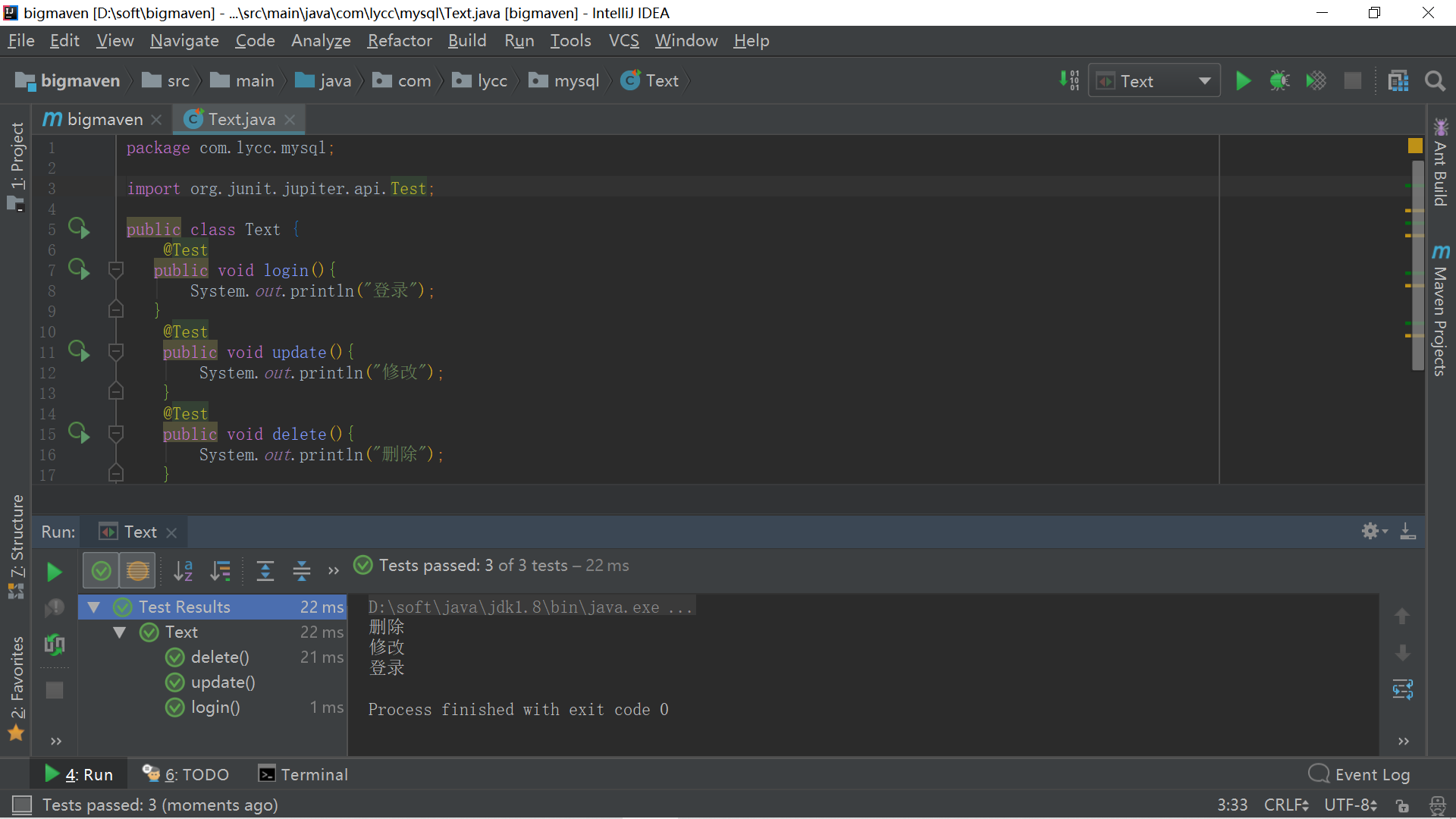Screen dimensions: 1456x819
Task: Open Project Structure icon
Action: click(1398, 81)
